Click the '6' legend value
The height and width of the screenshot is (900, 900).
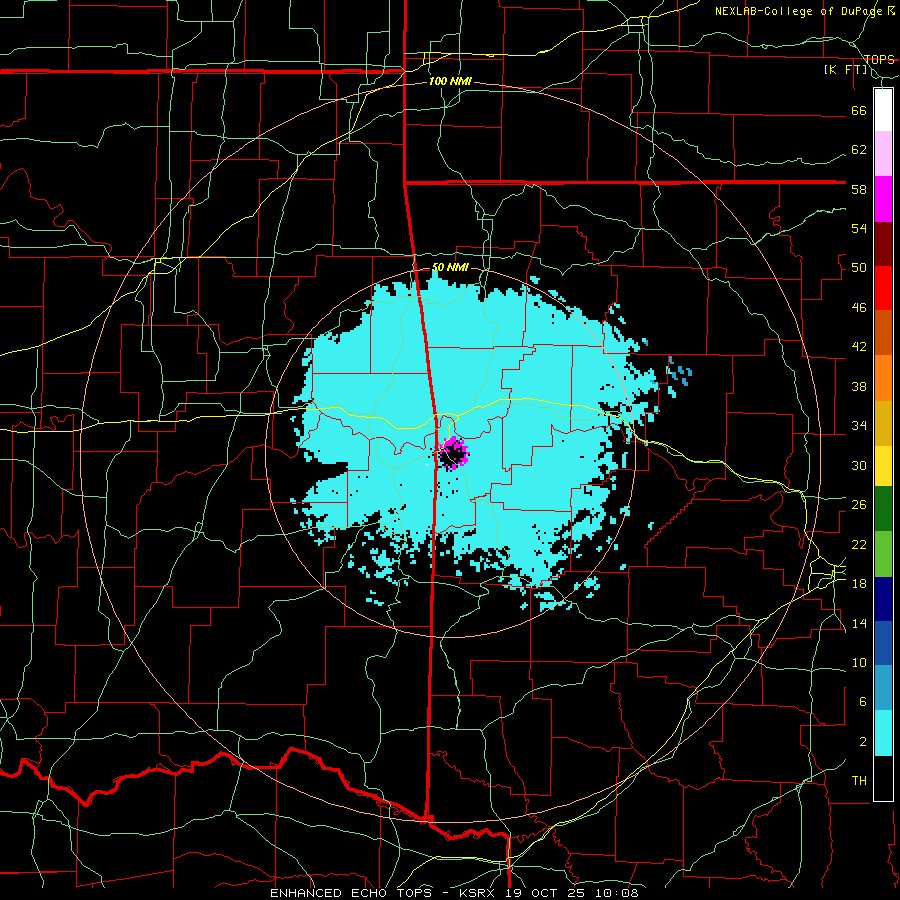point(863,702)
